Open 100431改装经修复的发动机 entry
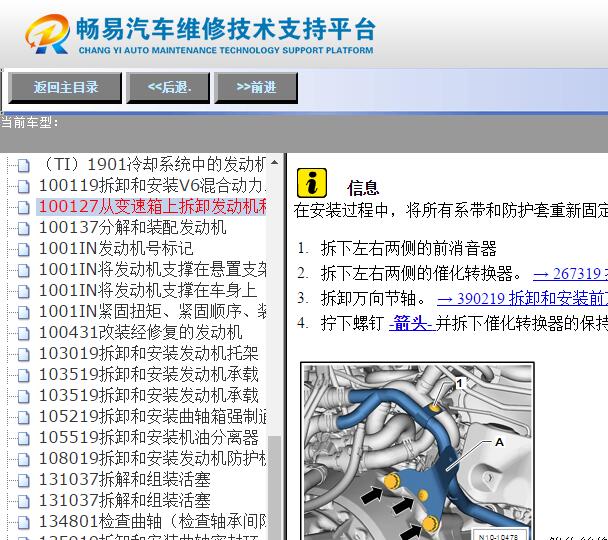608x540 pixels. (x=141, y=333)
